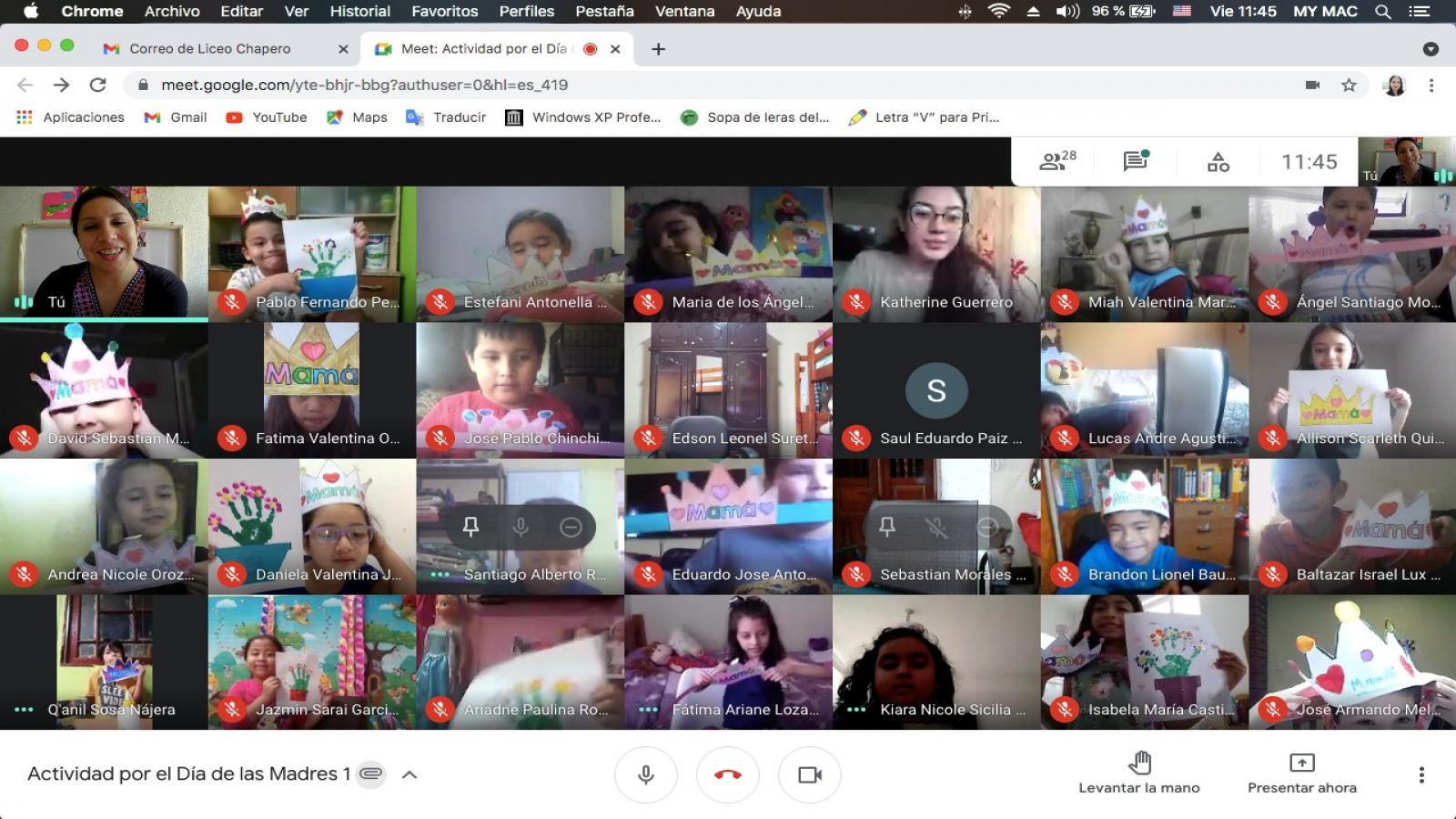Viewport: 1456px width, 819px height.
Task: Open the Sopa de leras bookmark
Action: tap(755, 117)
